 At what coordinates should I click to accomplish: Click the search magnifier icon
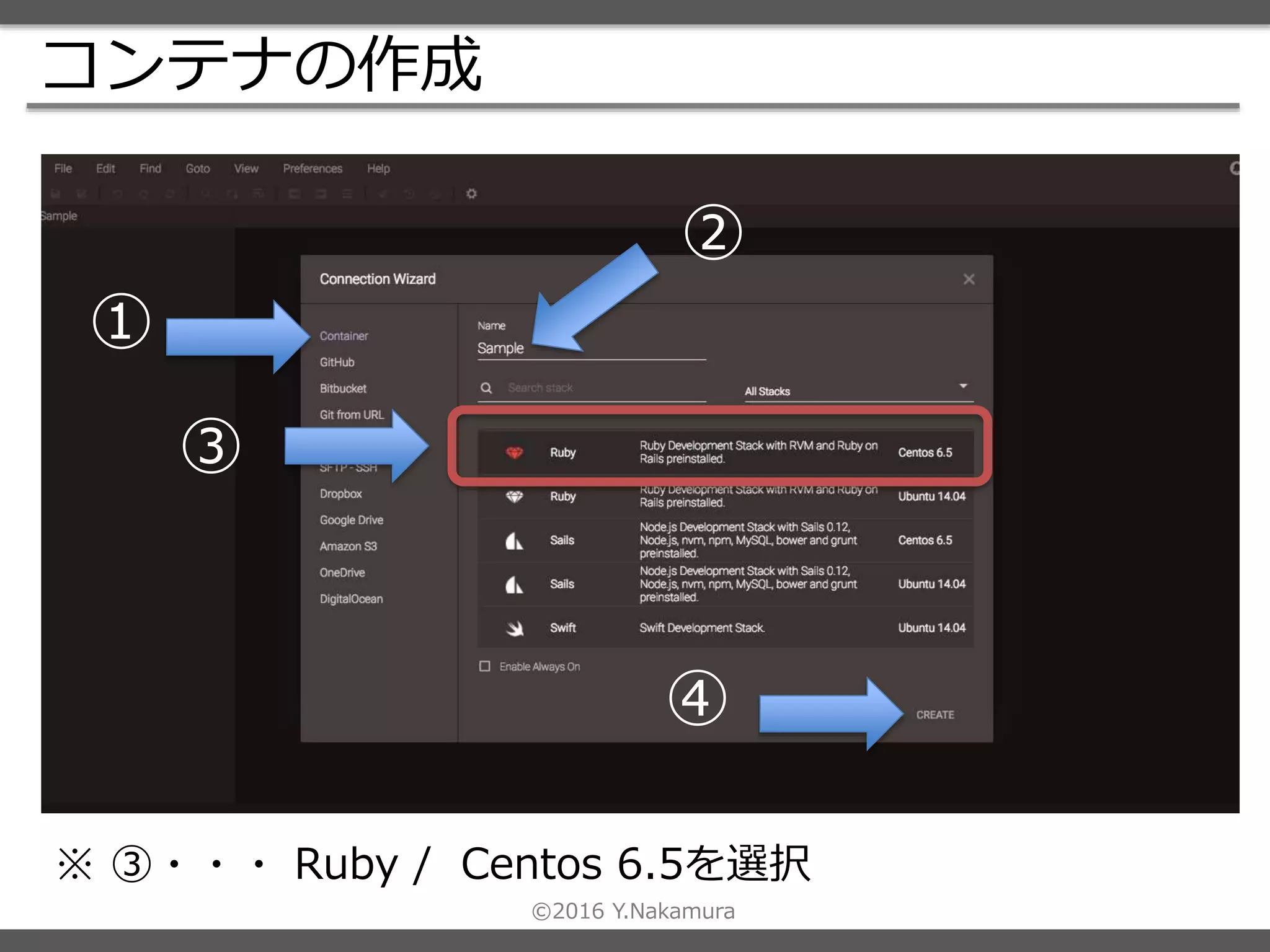[486, 388]
